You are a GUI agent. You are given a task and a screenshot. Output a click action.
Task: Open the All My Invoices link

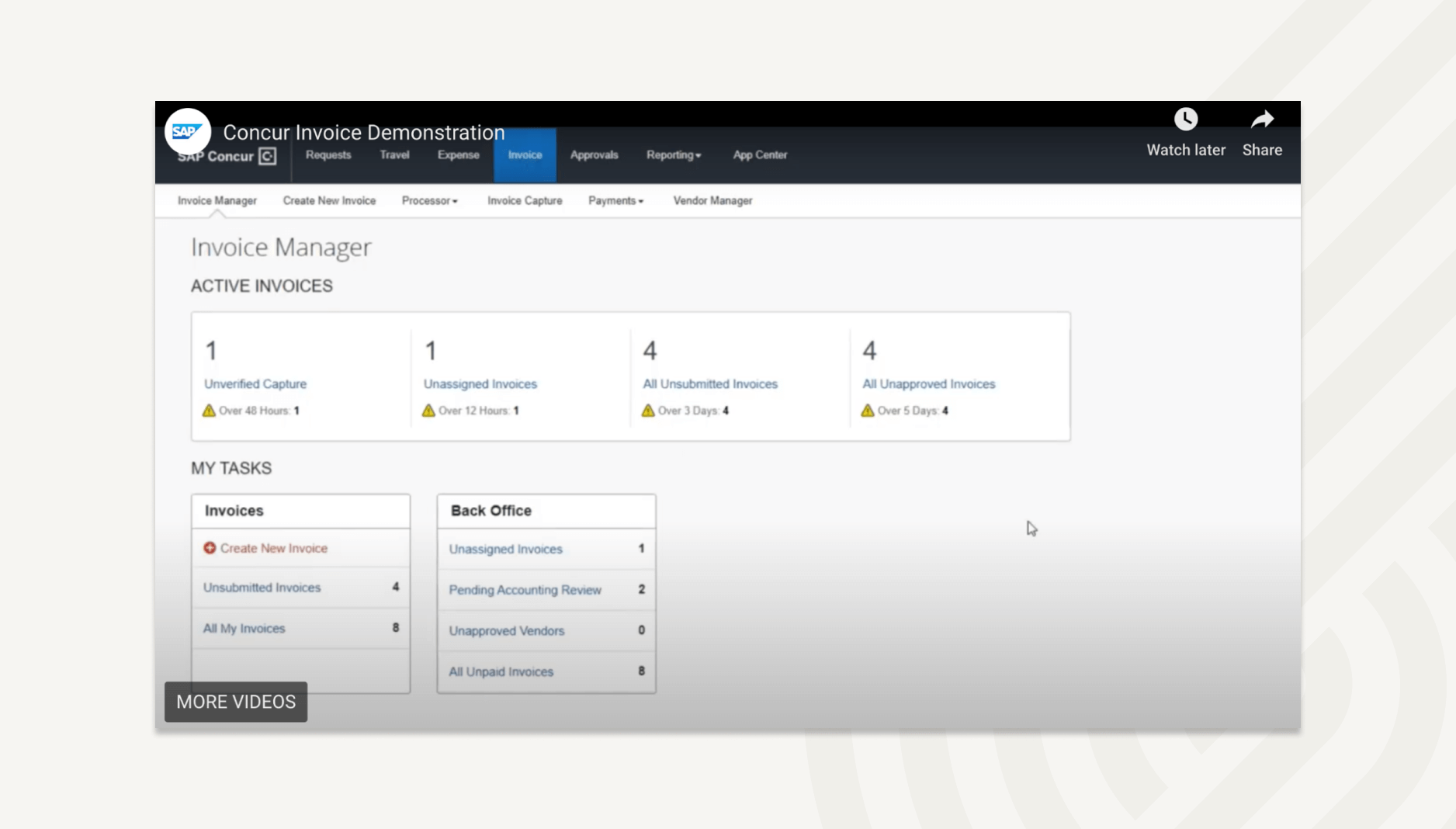click(244, 629)
